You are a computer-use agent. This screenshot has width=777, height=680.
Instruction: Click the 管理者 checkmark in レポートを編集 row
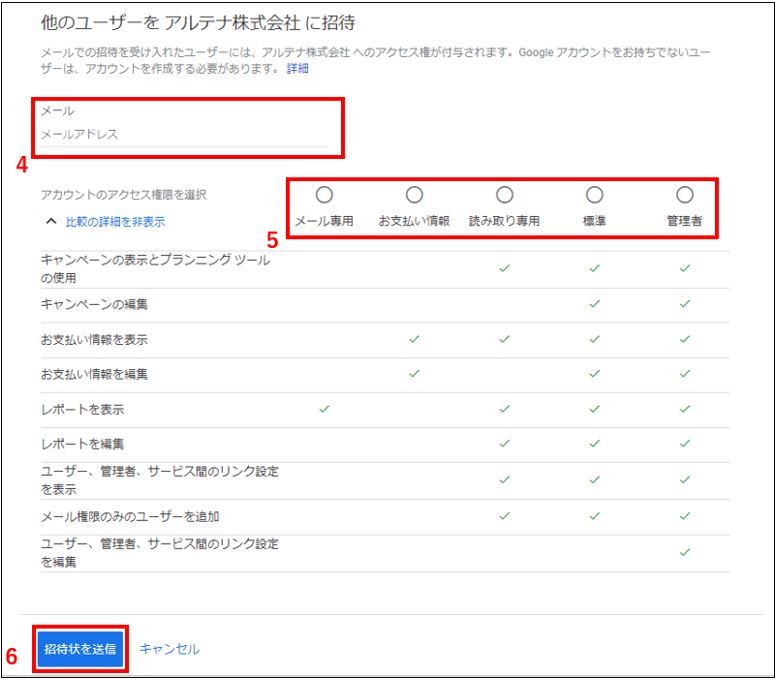(684, 443)
